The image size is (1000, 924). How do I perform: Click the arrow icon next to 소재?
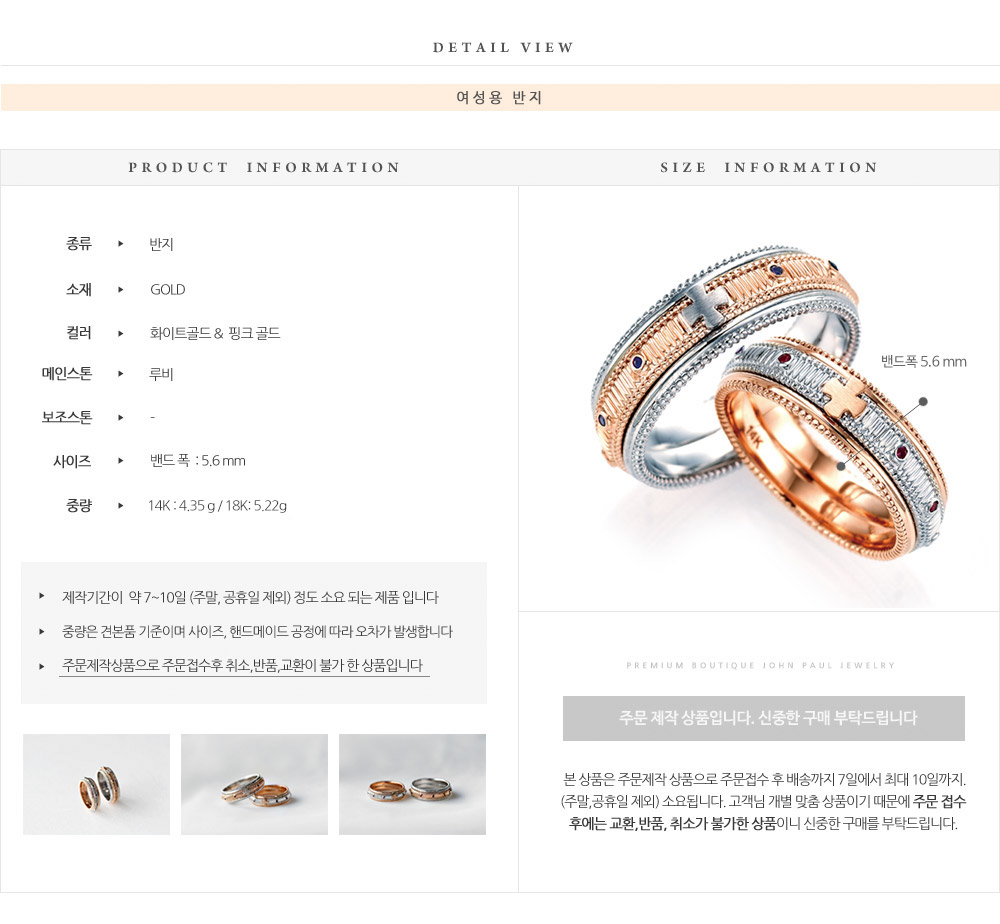point(121,290)
